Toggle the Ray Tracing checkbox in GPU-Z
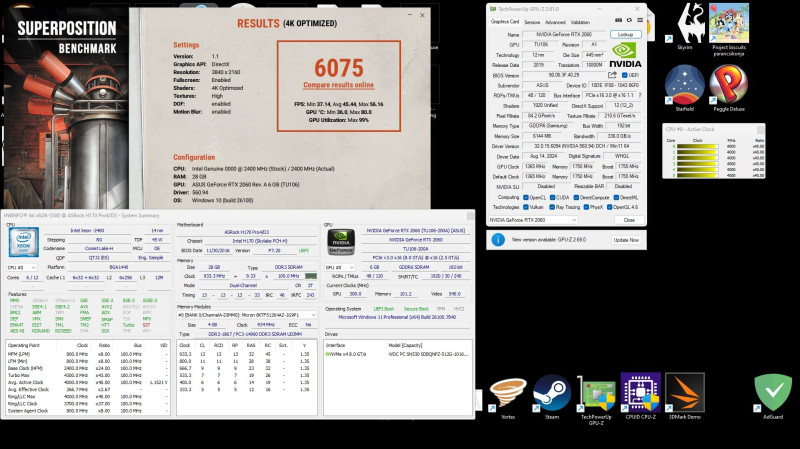Viewport: 800px width, 449px height. click(552, 207)
